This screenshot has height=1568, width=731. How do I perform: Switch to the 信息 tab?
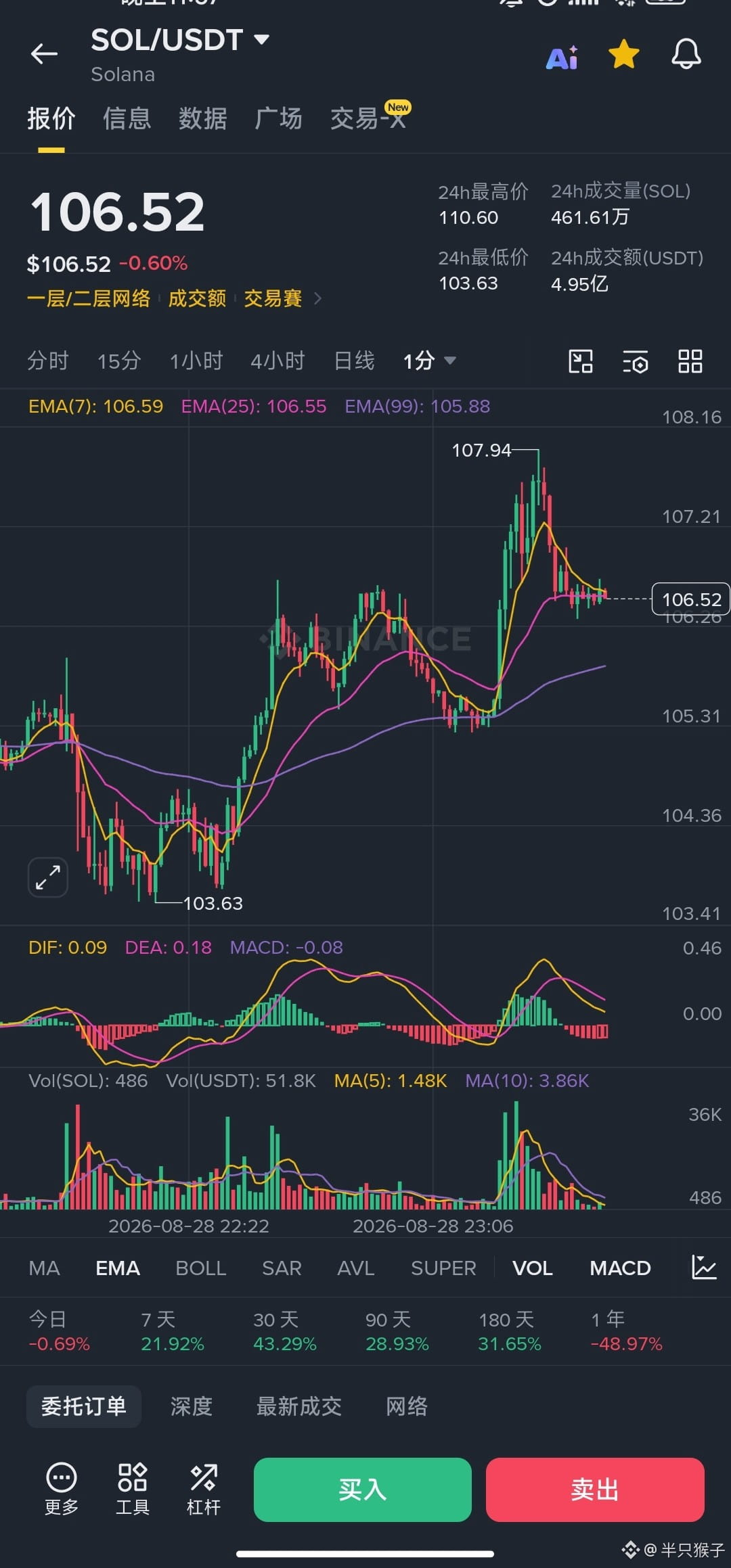pos(127,118)
